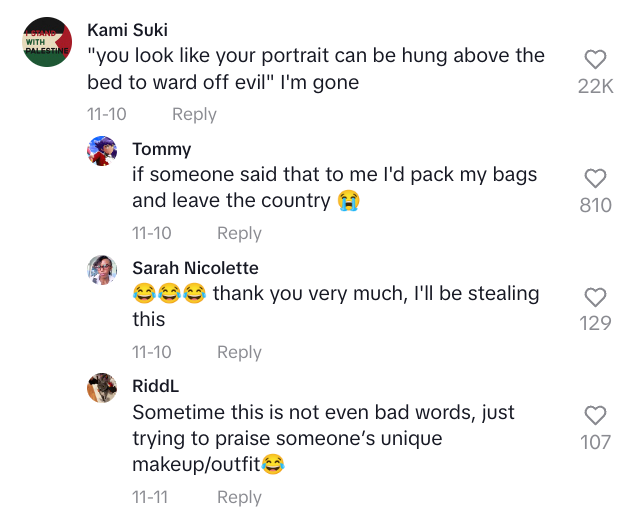
Task: Click RiddL's avatar image
Action: (103, 388)
